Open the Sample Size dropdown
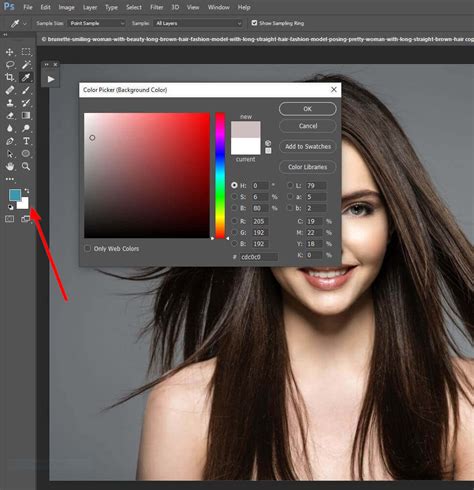Screen dimensions: 474x490 (97, 23)
